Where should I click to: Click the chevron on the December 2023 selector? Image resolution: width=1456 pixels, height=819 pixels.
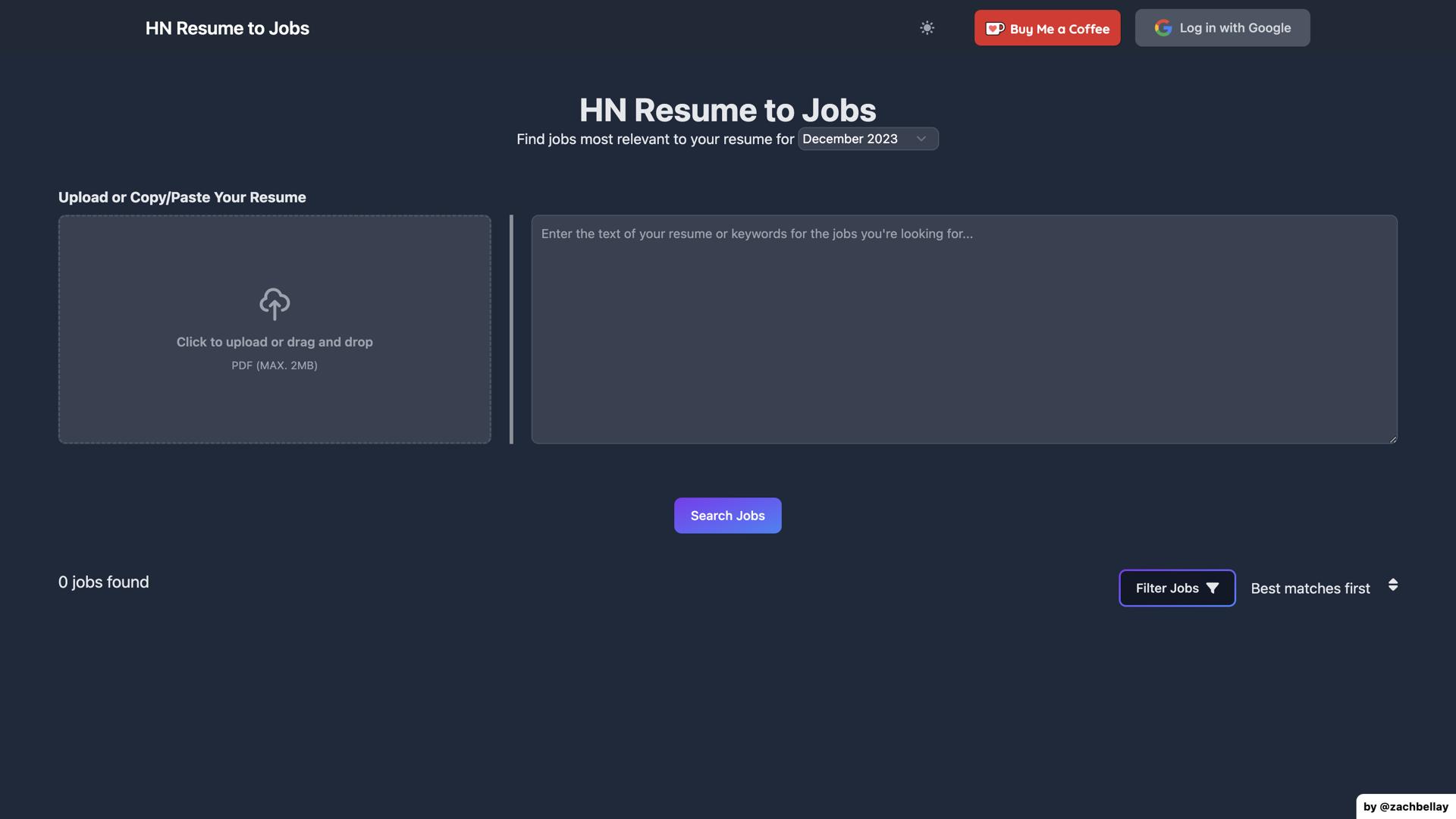click(x=921, y=139)
